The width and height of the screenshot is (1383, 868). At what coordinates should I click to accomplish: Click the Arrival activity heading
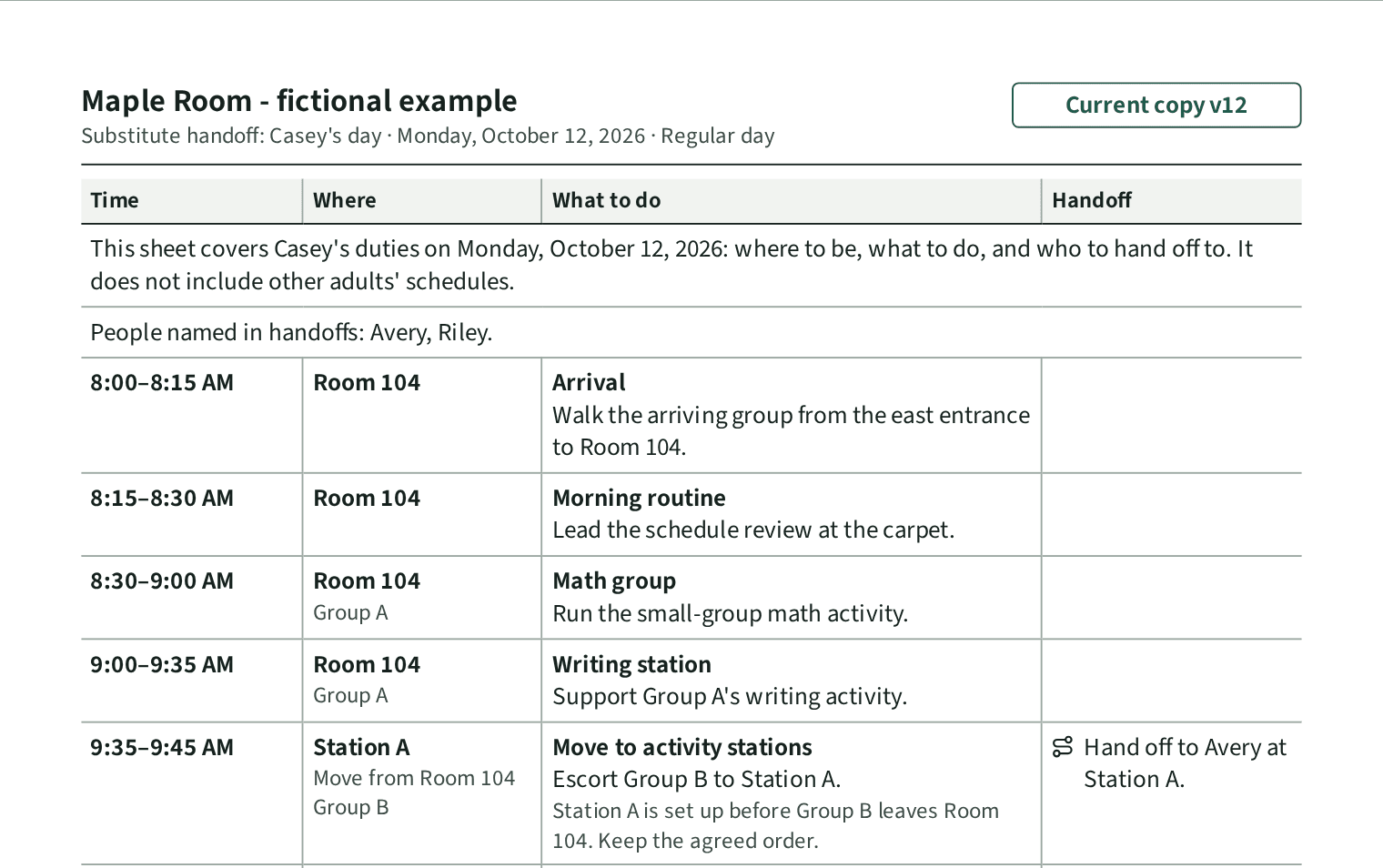[x=589, y=383]
